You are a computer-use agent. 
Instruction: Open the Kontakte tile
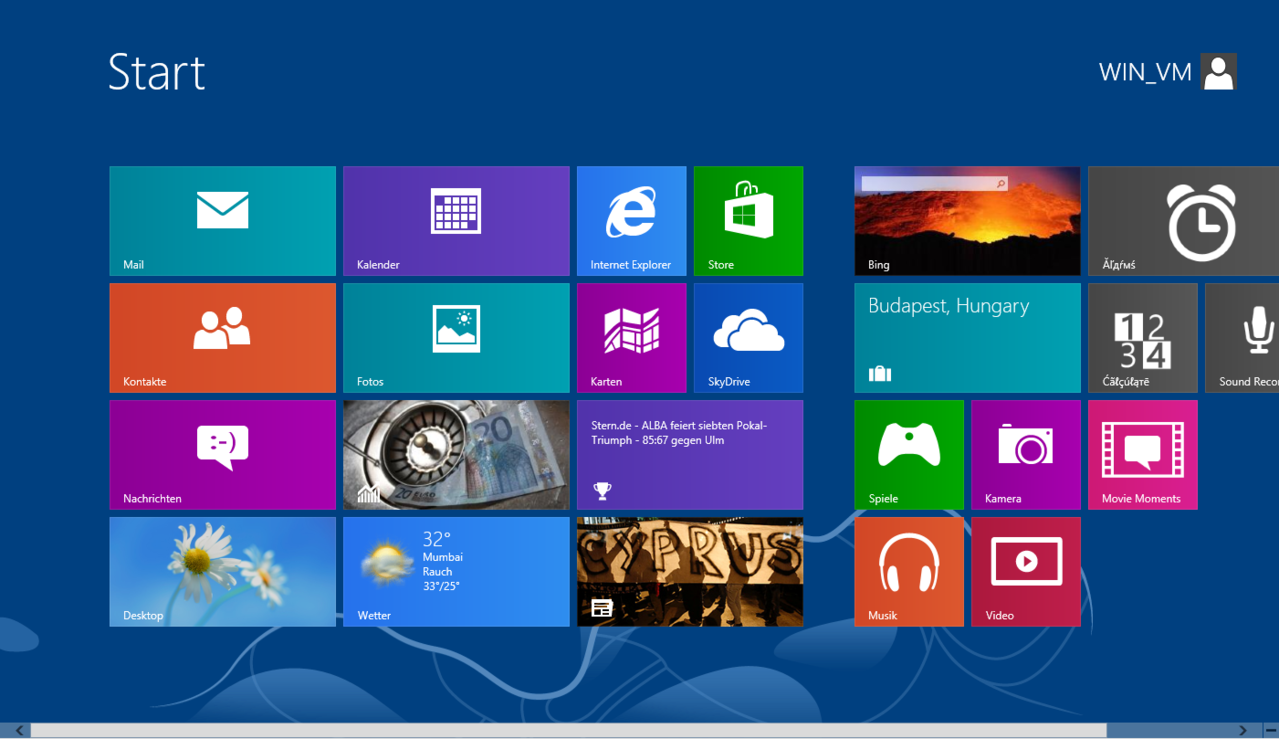pos(222,337)
